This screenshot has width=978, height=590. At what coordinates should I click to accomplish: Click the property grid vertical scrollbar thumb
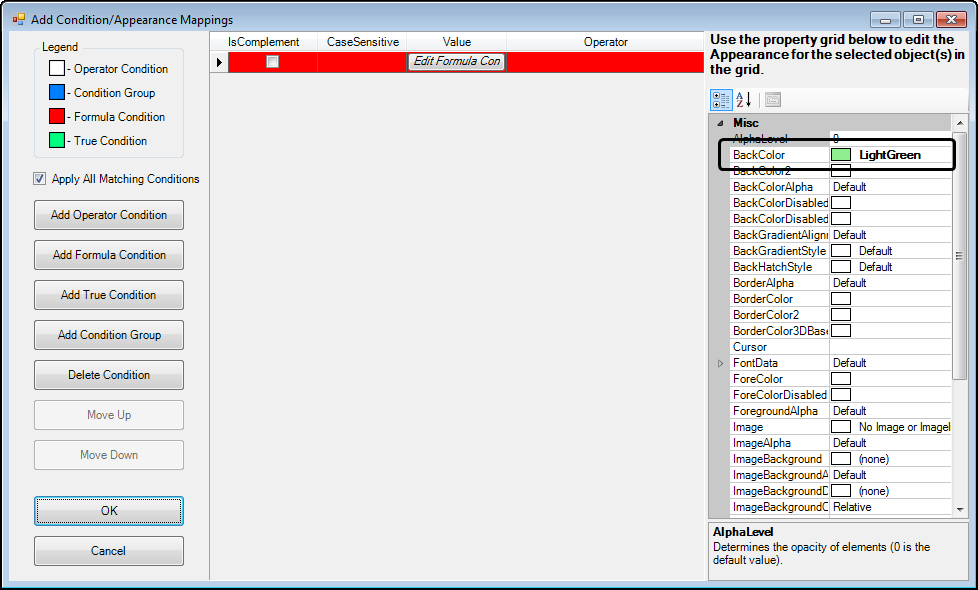[x=959, y=255]
